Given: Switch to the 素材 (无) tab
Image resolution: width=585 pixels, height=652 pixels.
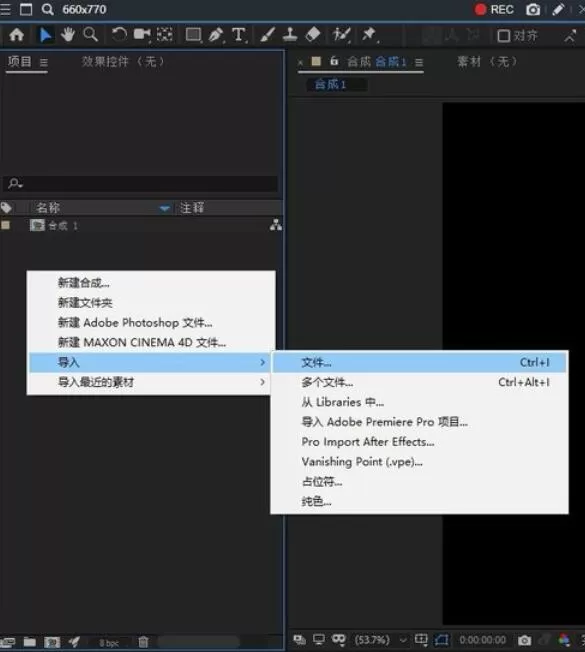Looking at the screenshot, I should pyautogui.click(x=487, y=62).
